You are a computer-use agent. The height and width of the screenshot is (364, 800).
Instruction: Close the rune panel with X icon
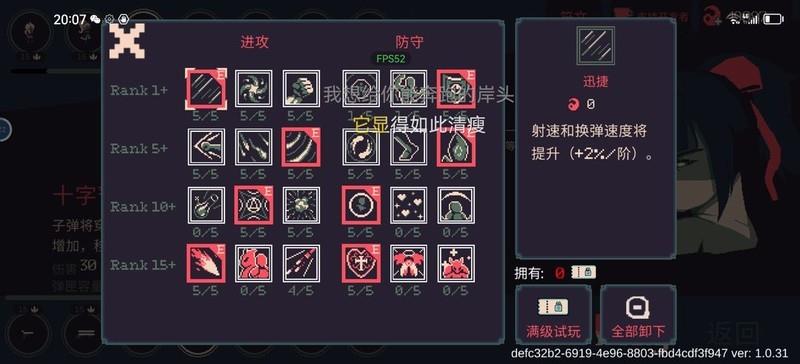coord(127,41)
